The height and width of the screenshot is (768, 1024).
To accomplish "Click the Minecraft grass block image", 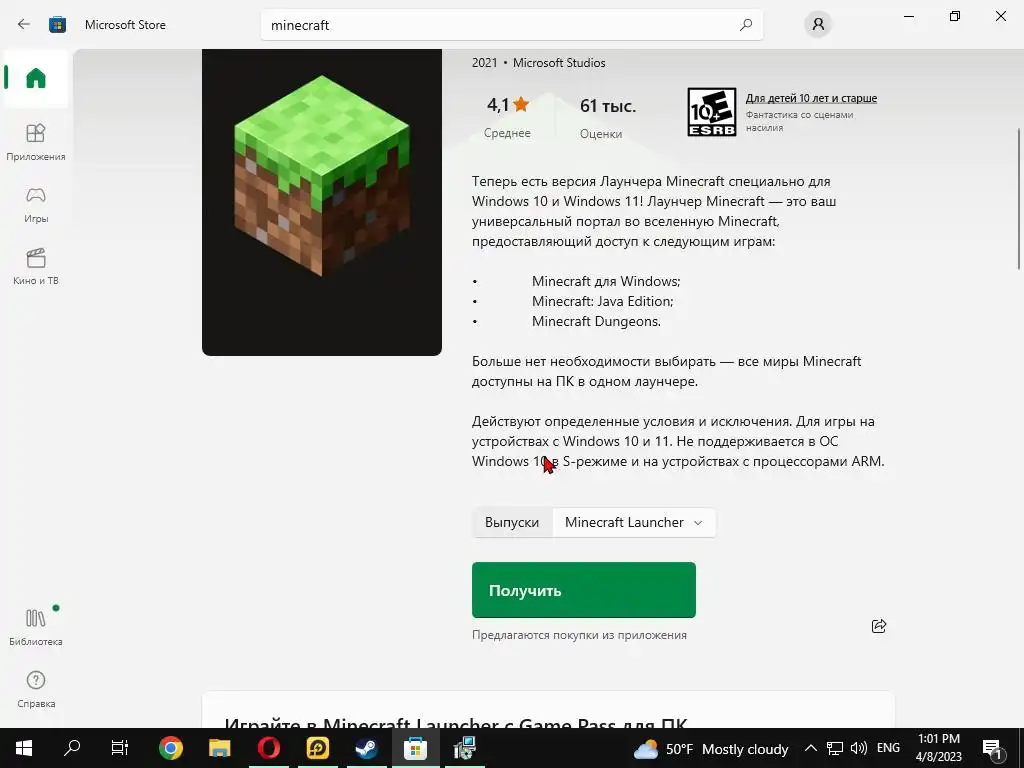I will [x=322, y=202].
